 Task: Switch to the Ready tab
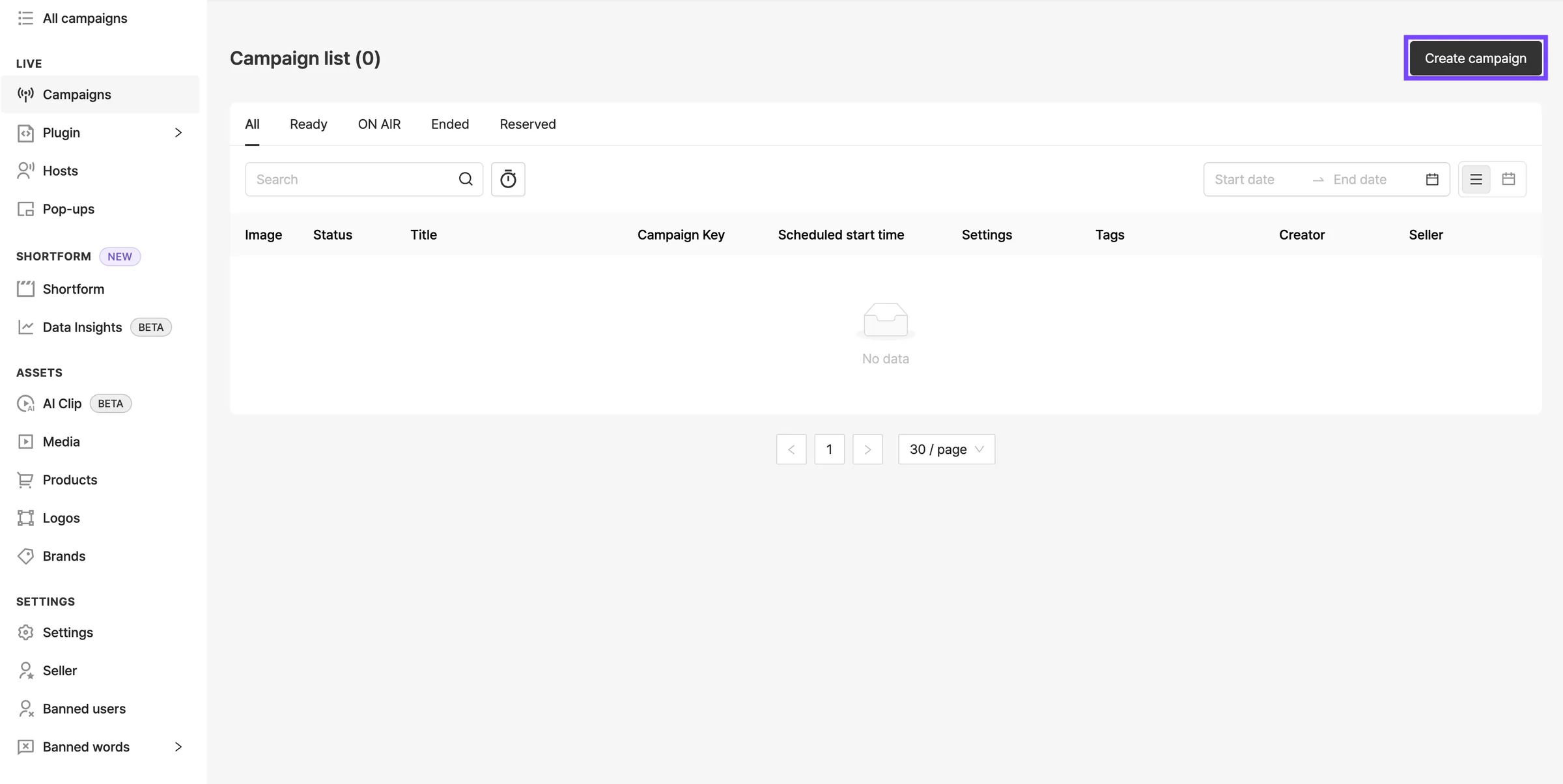pos(308,124)
